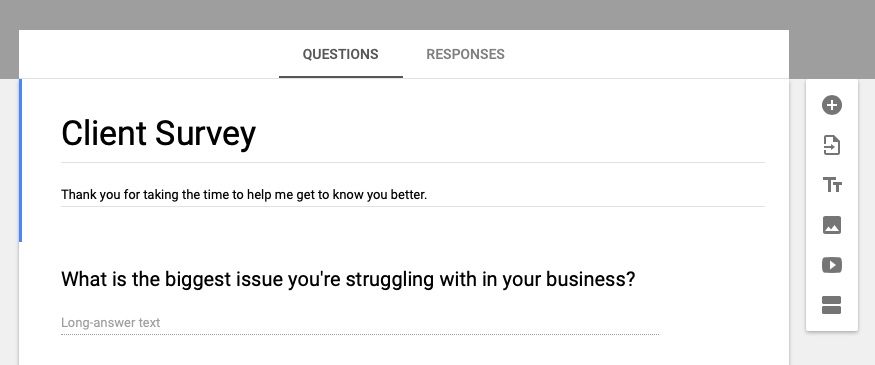Click the underline indicator beneath QUESTIONS
The width and height of the screenshot is (875, 365).
tap(341, 76)
